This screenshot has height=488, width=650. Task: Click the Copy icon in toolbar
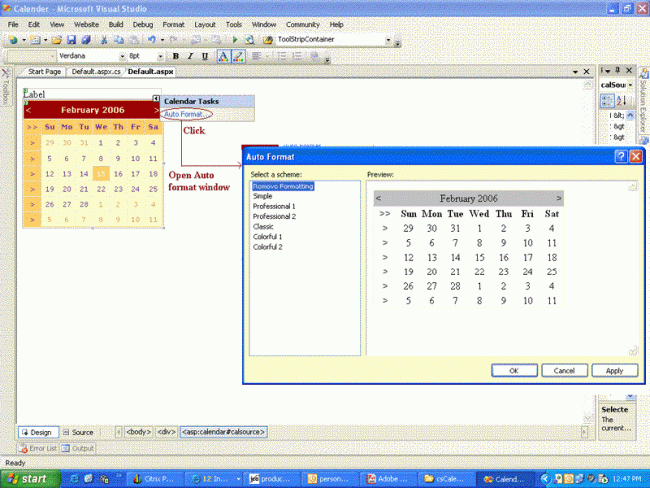pos(119,40)
